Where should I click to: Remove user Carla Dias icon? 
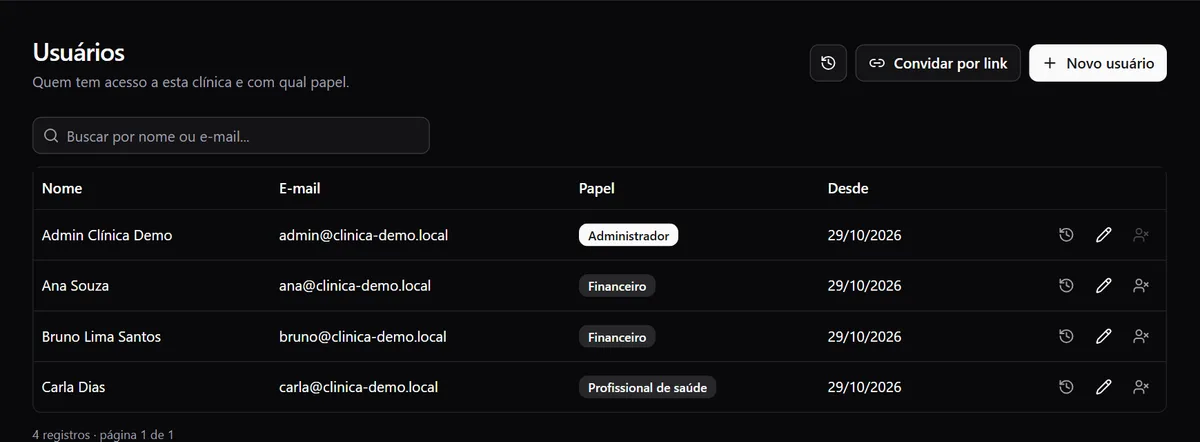1140,386
